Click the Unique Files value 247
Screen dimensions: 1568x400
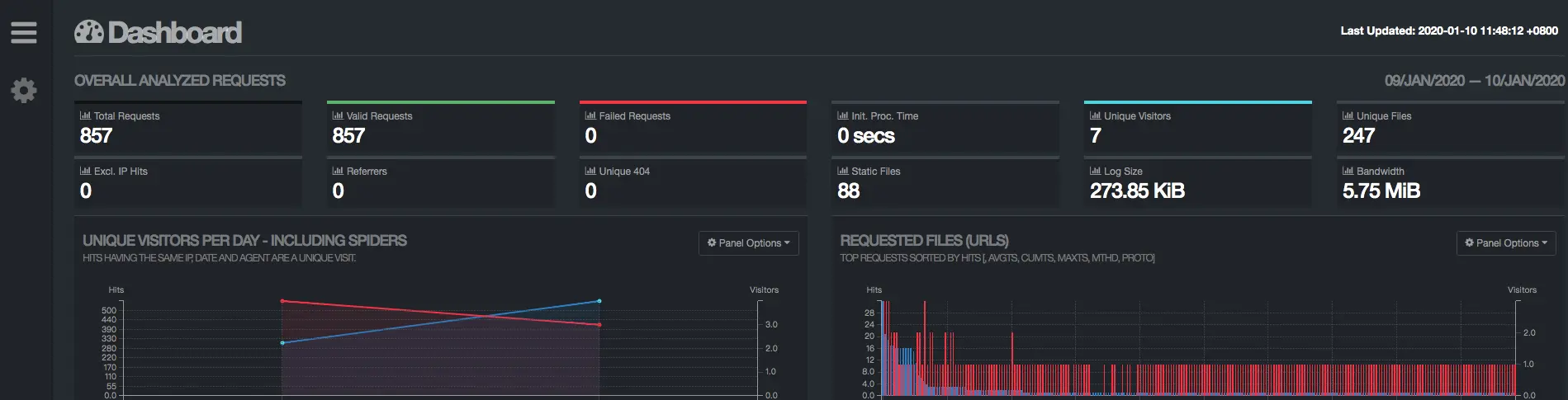click(x=1359, y=135)
